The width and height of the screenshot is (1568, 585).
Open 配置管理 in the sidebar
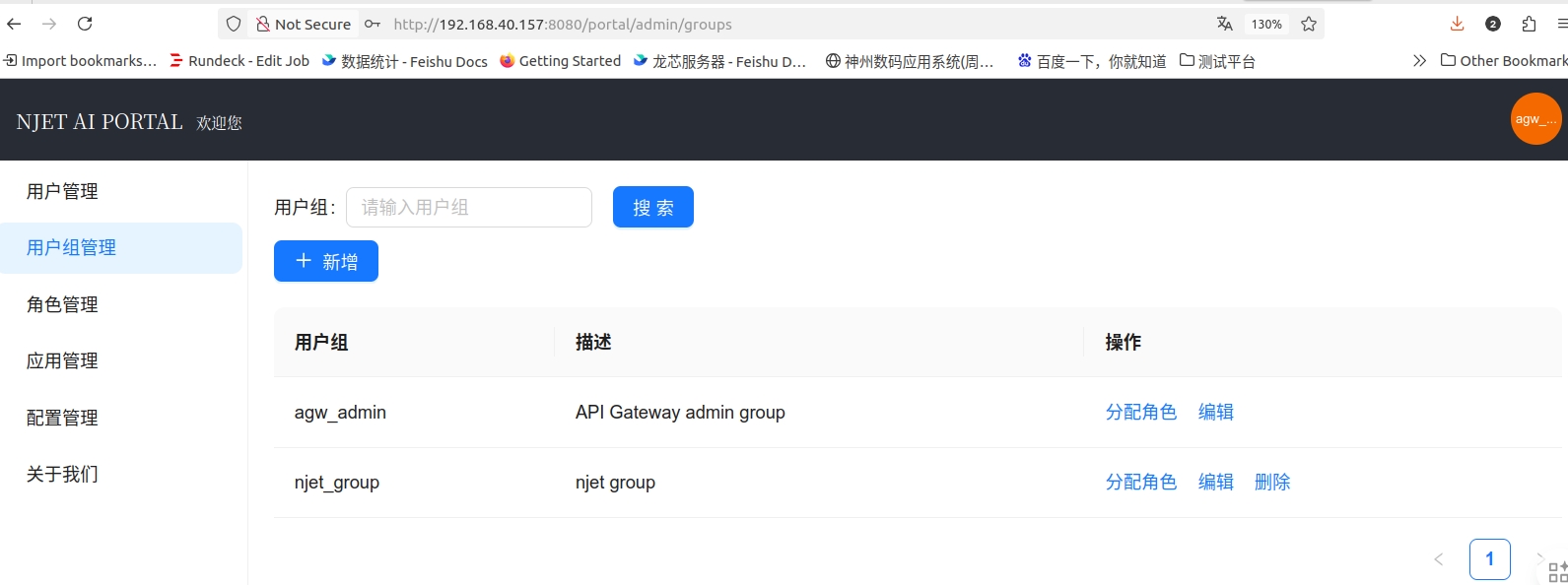[62, 419]
